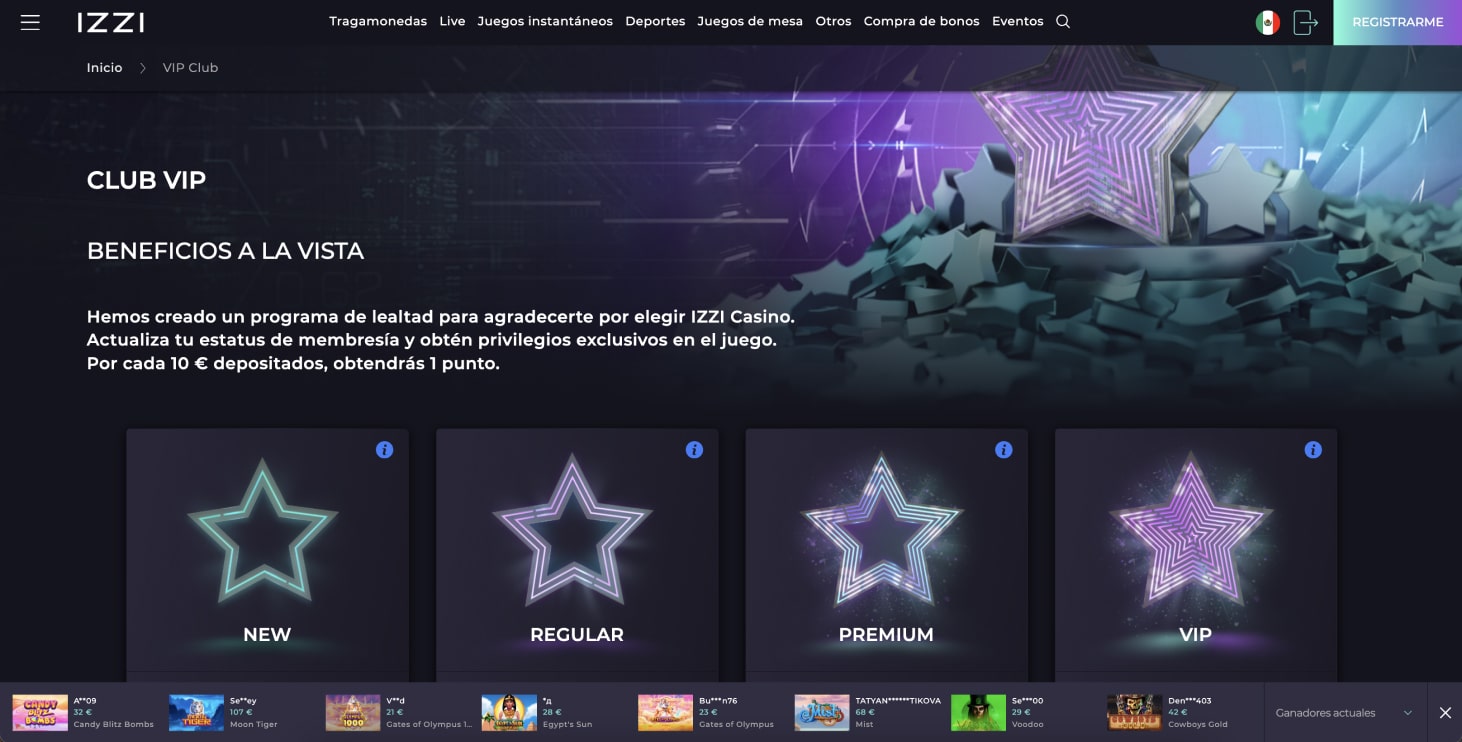Select the Otros menu item

(x=833, y=21)
